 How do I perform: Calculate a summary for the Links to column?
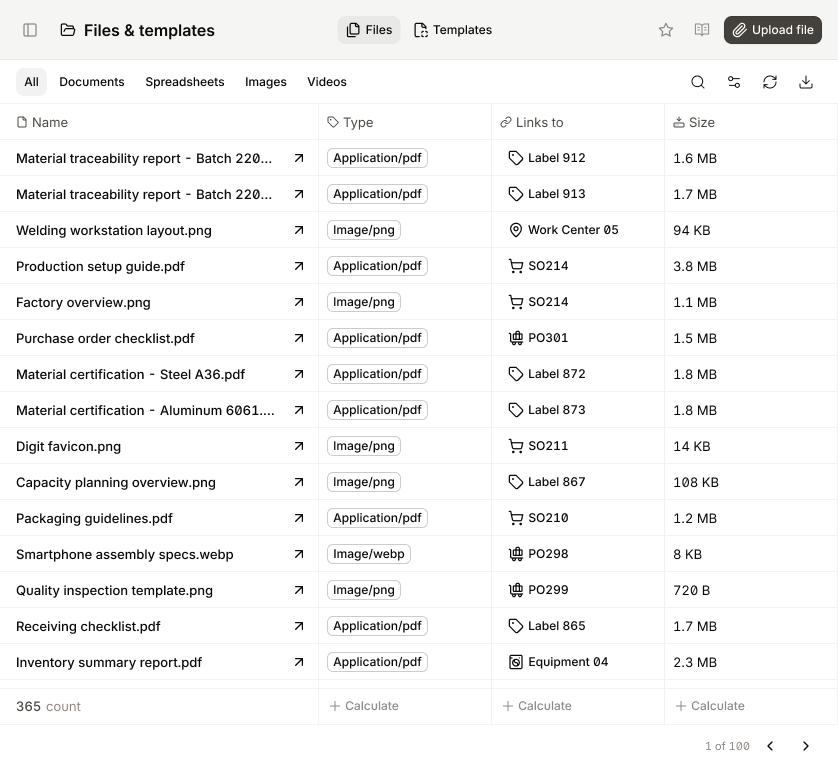(537, 706)
